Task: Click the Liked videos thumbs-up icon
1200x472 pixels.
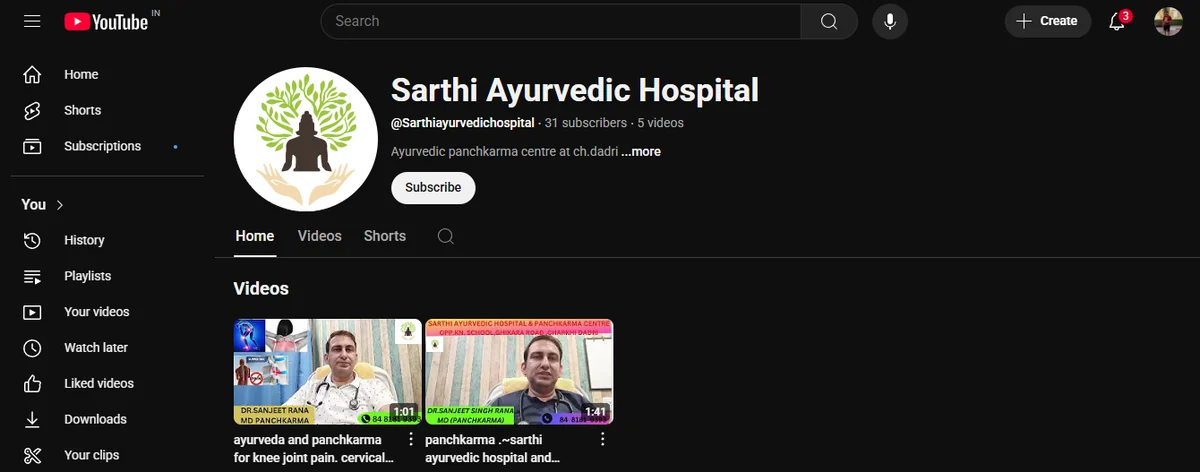Action: click(32, 384)
